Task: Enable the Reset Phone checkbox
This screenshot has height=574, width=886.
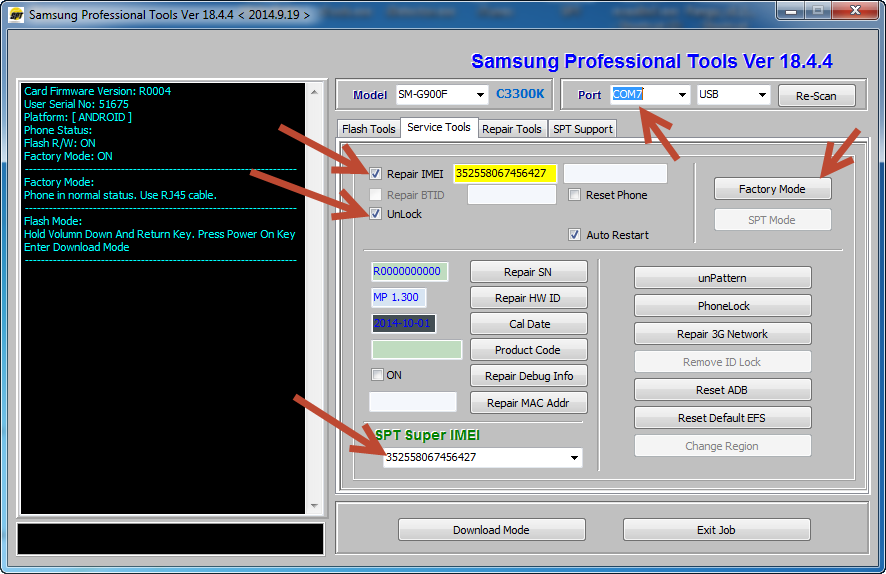Action: [575, 195]
